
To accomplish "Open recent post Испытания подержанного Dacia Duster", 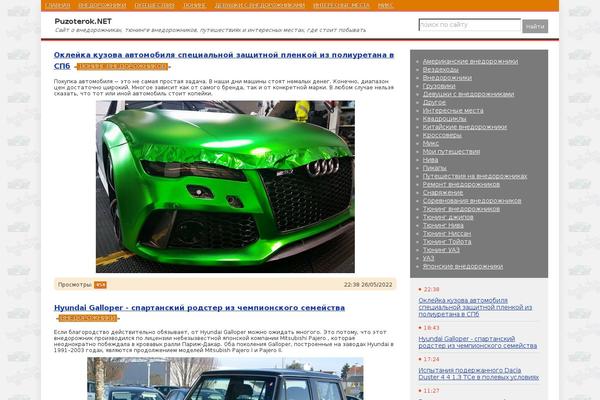I will click(478, 374).
